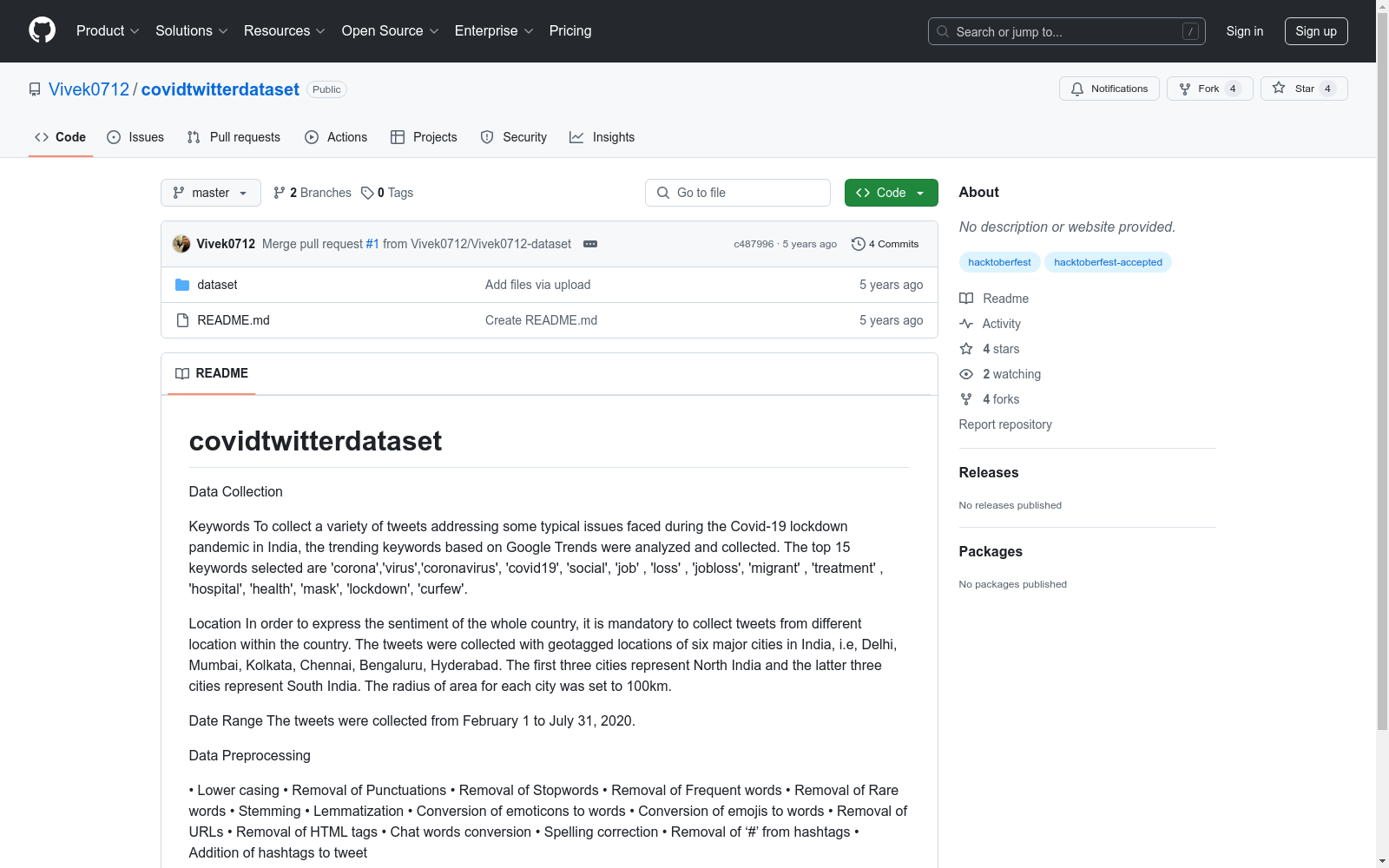View the 2 watching link

pyautogui.click(x=1000, y=374)
